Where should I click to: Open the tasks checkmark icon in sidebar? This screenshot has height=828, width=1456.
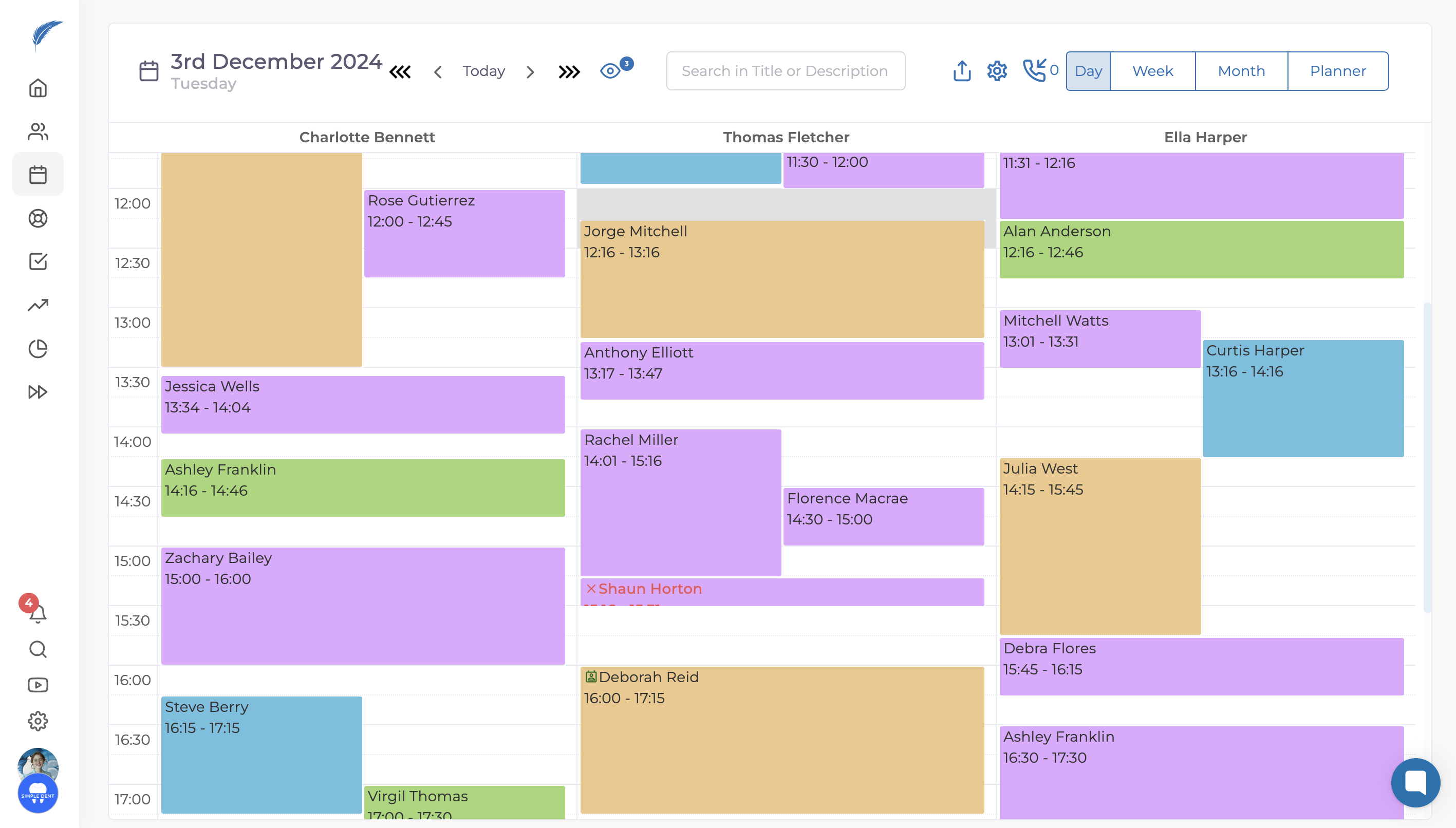pos(38,261)
